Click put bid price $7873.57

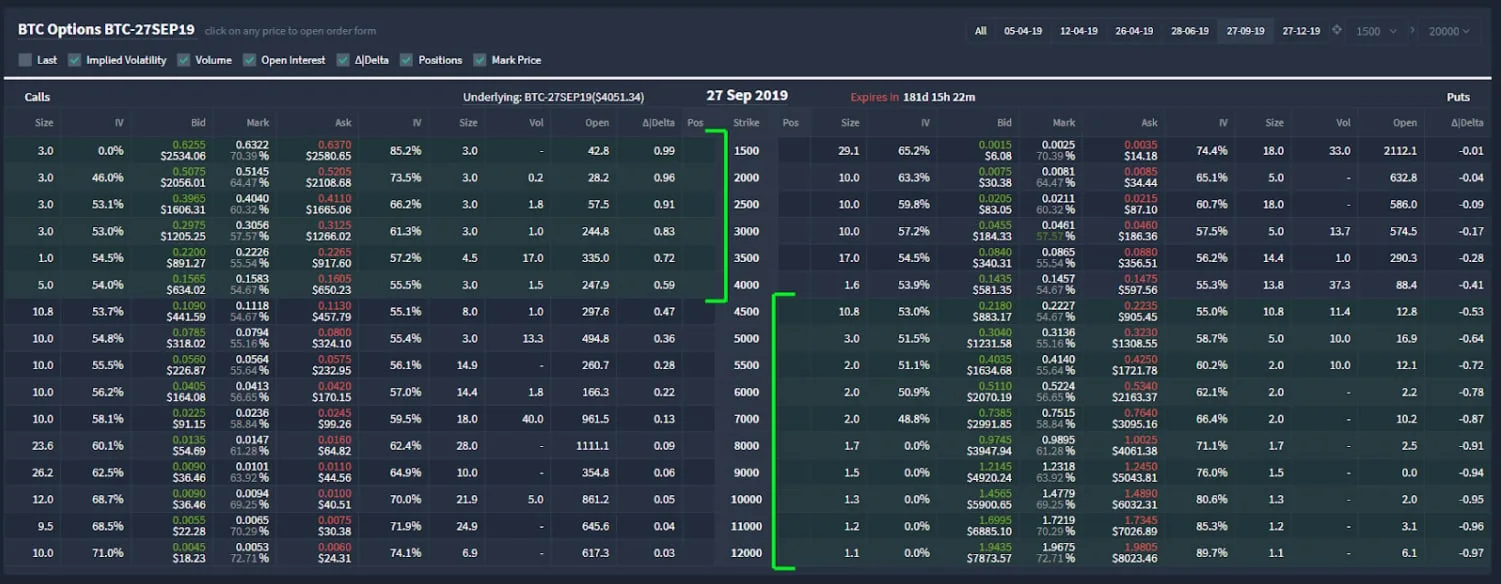(988, 559)
